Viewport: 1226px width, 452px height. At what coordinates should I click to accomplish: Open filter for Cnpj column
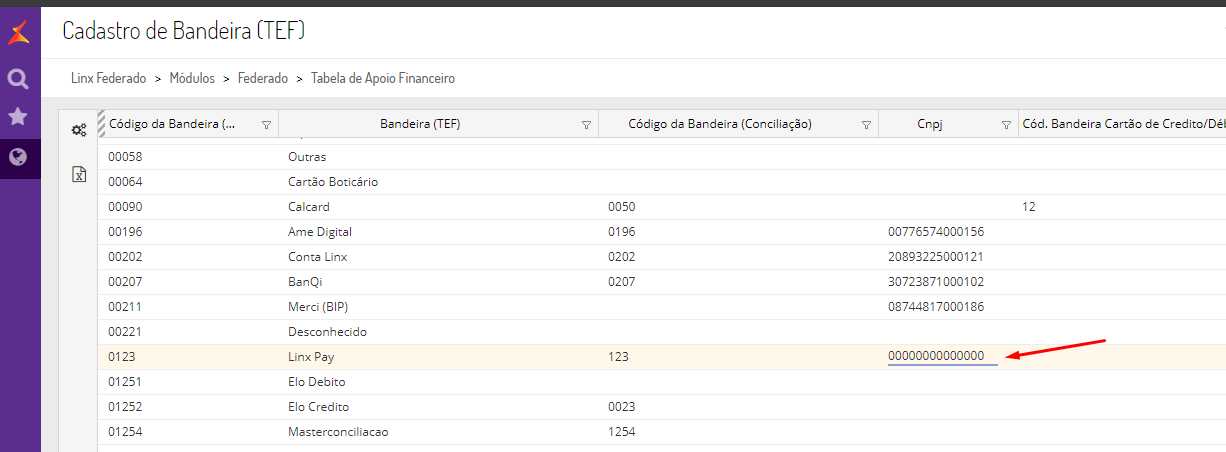(1006, 125)
